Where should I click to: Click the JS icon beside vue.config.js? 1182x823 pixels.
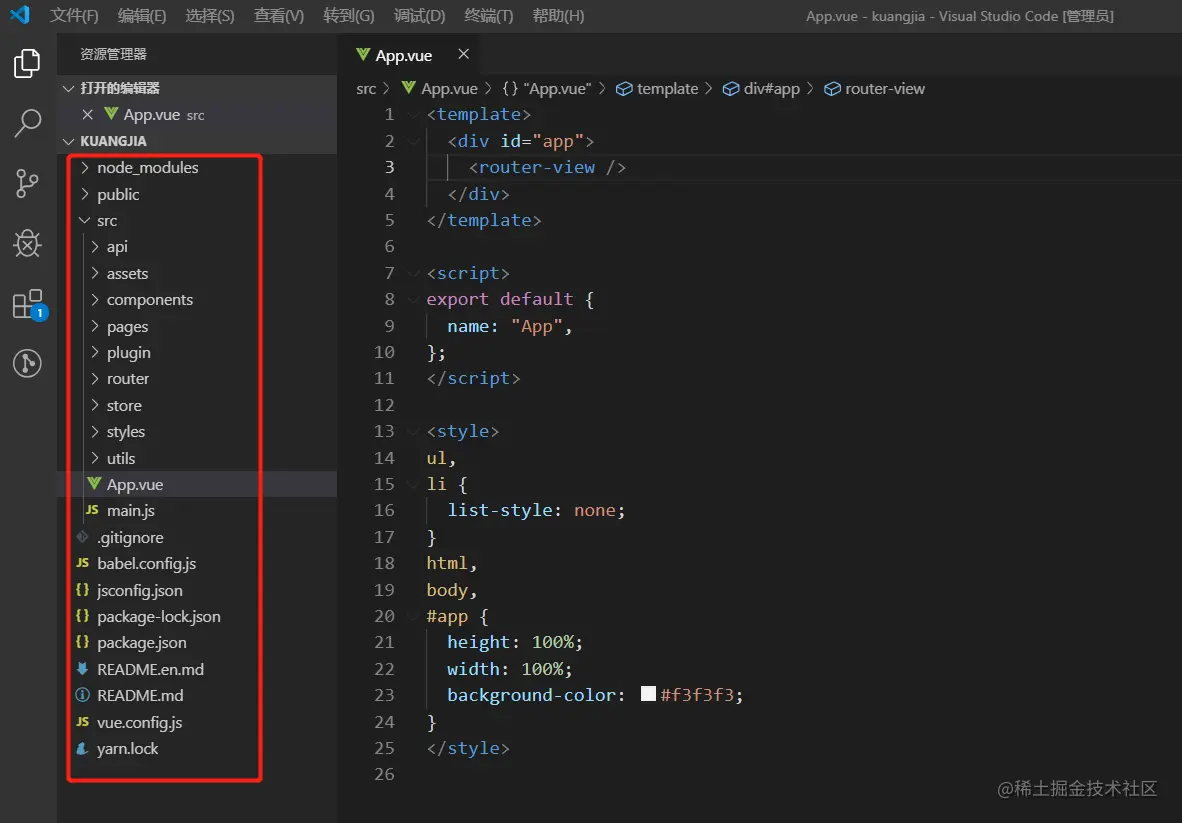click(x=83, y=721)
